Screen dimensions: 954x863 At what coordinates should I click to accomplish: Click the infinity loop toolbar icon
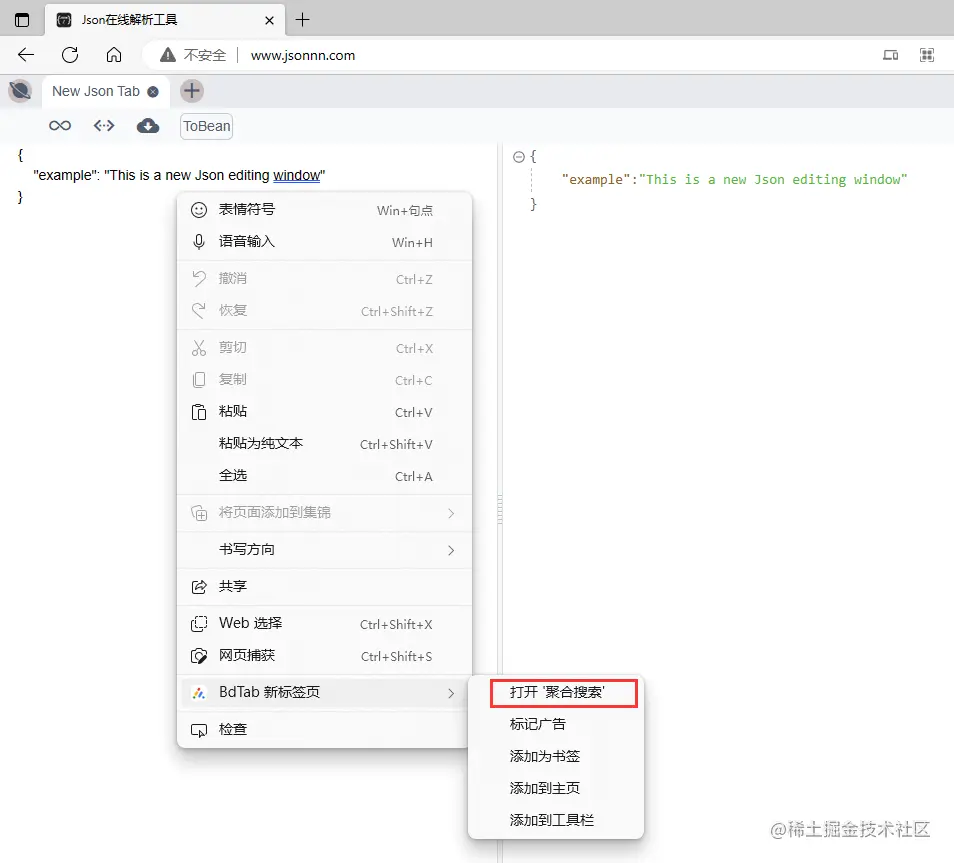coord(60,126)
